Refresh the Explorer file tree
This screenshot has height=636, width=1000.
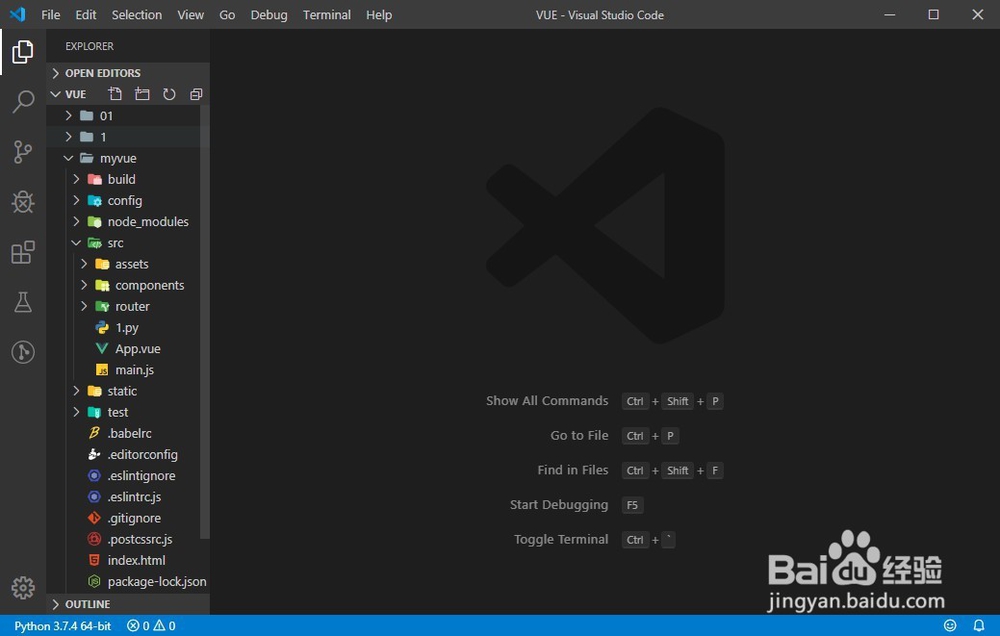(169, 94)
